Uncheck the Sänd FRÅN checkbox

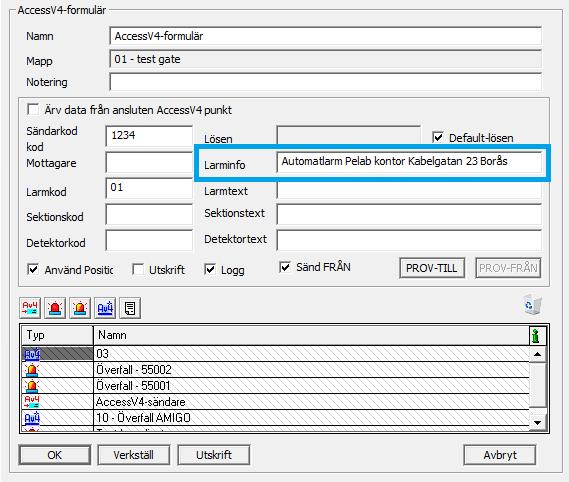[285, 267]
